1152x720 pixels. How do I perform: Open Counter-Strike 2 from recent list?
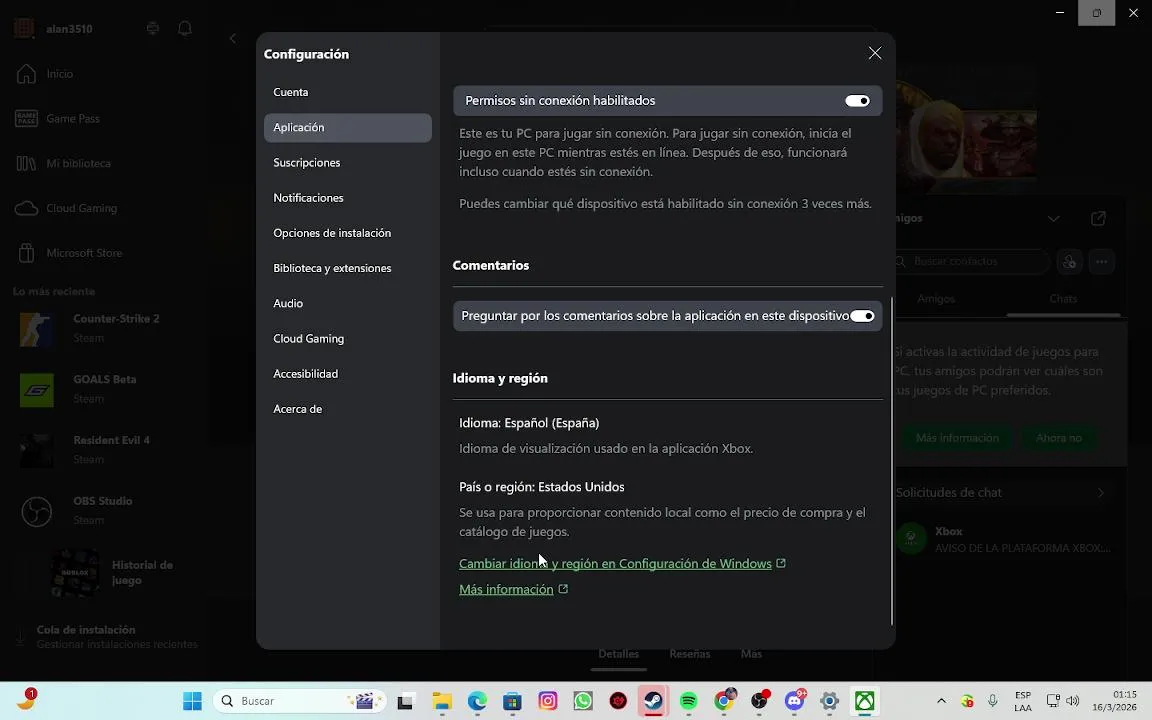pos(103,328)
